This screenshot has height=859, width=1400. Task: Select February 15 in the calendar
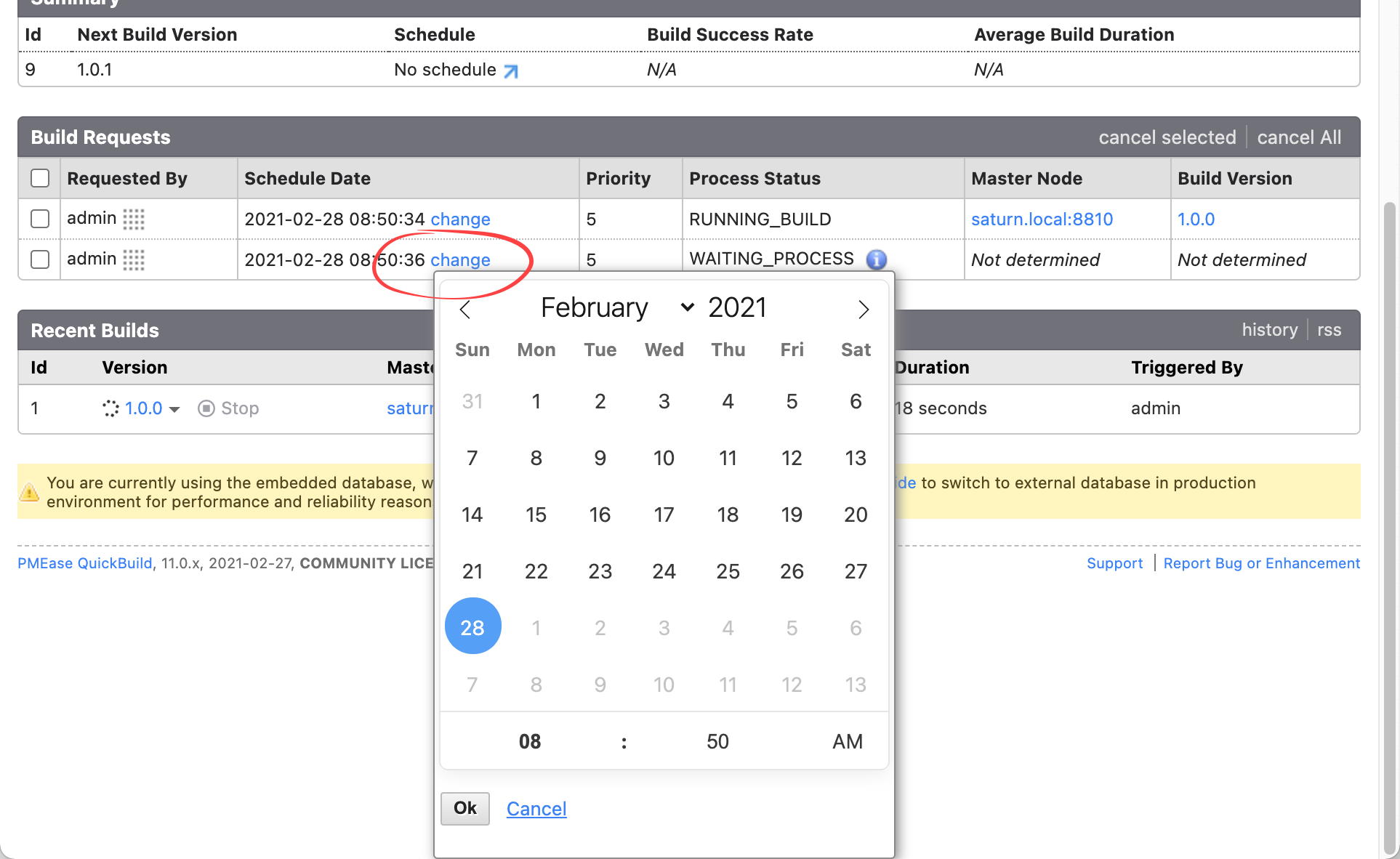[x=536, y=515]
